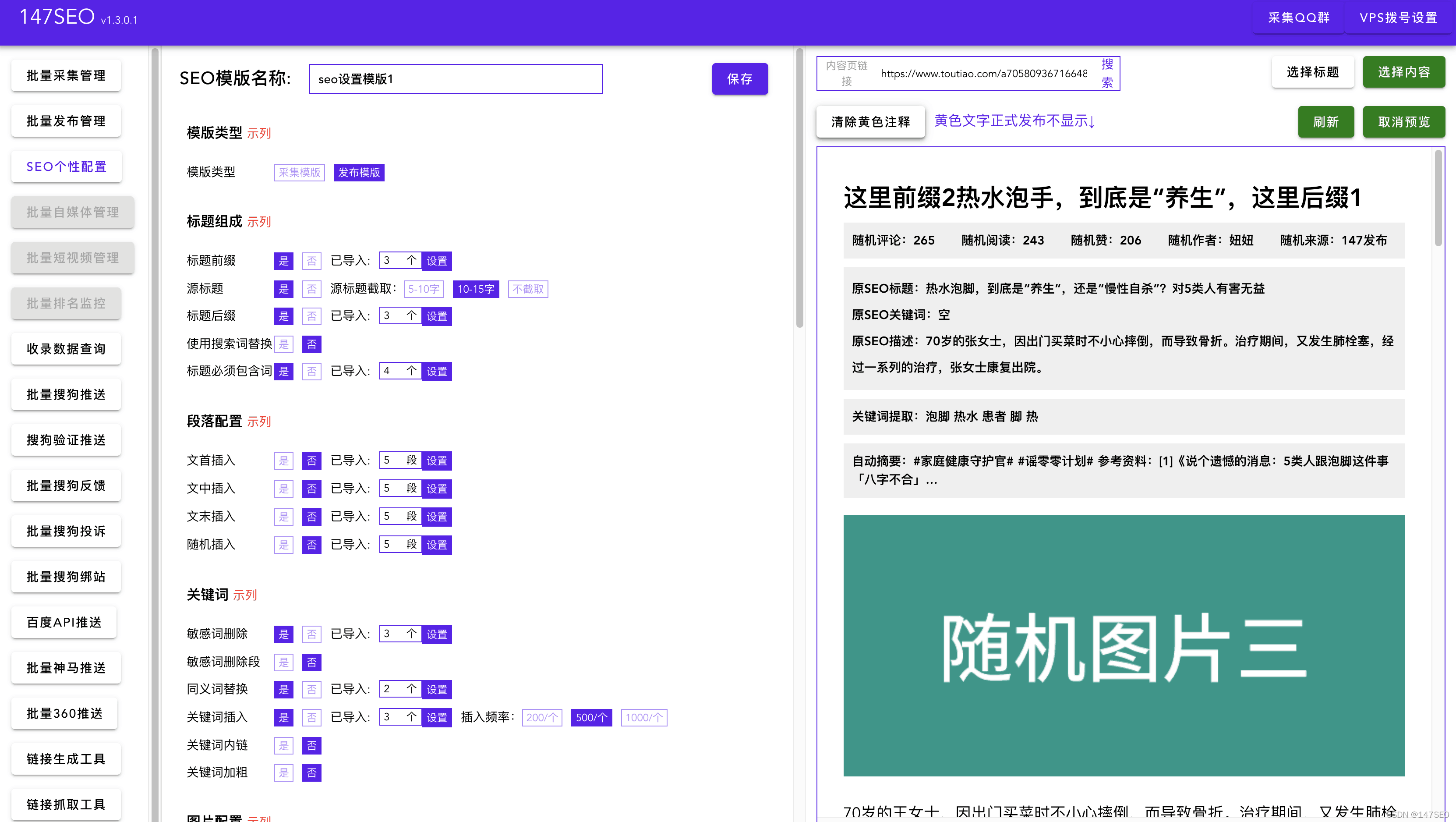The height and width of the screenshot is (822, 1456).
Task: Enable 使用搜索词替换 by clicking 是
Action: pos(284,344)
